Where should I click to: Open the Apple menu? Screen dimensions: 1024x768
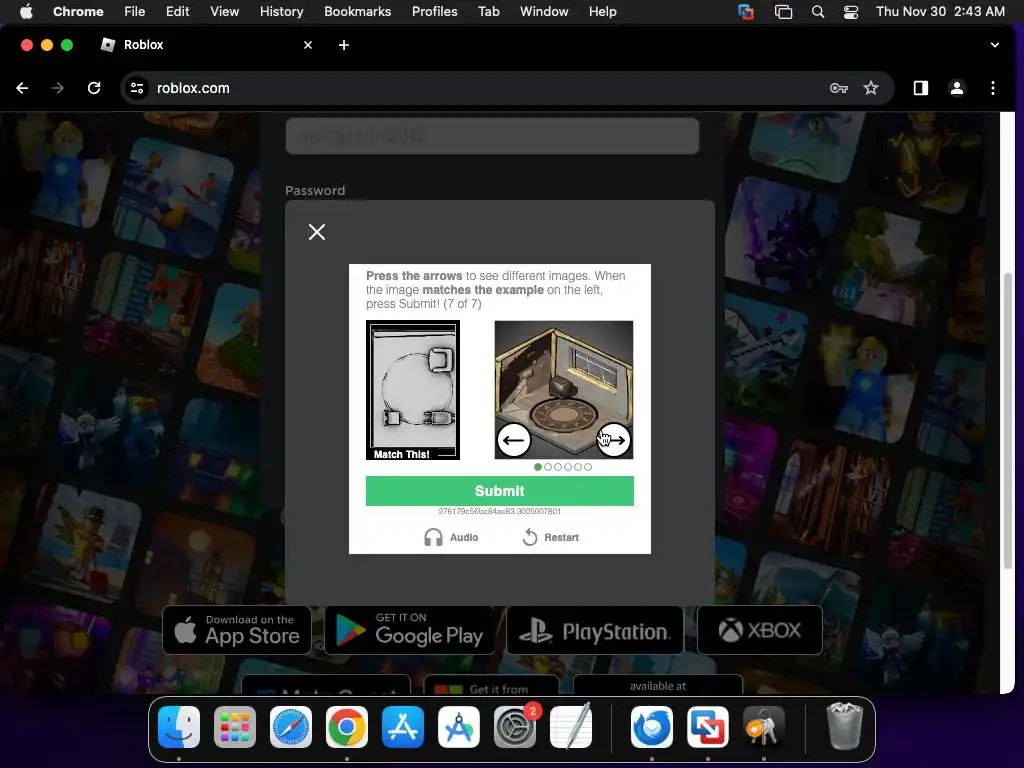click(x=26, y=11)
